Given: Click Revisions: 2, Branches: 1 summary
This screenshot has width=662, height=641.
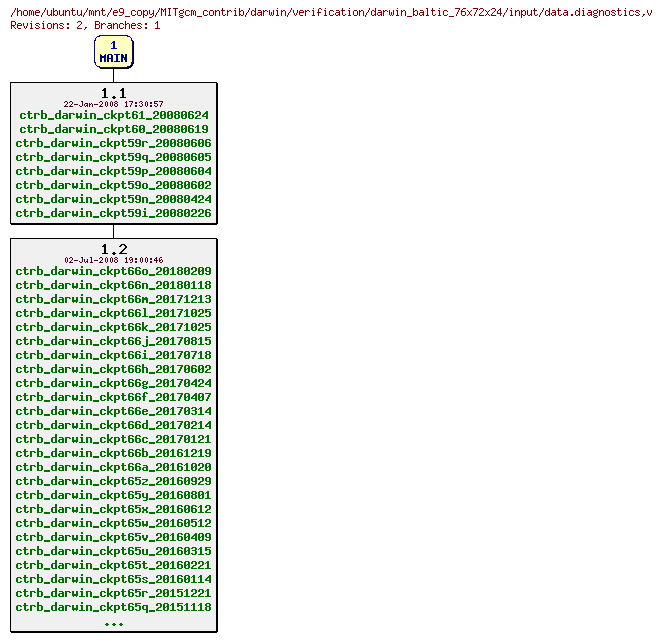Looking at the screenshot, I should click(85, 25).
